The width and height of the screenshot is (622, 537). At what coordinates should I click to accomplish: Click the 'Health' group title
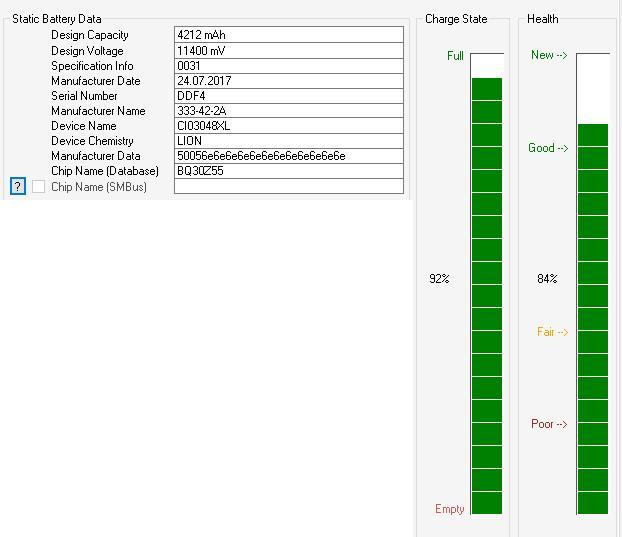click(x=542, y=19)
